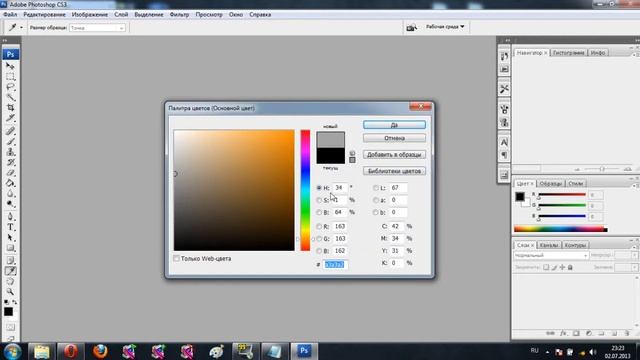Select the B brightness radio button (64%)
This screenshot has height=360, width=640.
pyautogui.click(x=319, y=212)
